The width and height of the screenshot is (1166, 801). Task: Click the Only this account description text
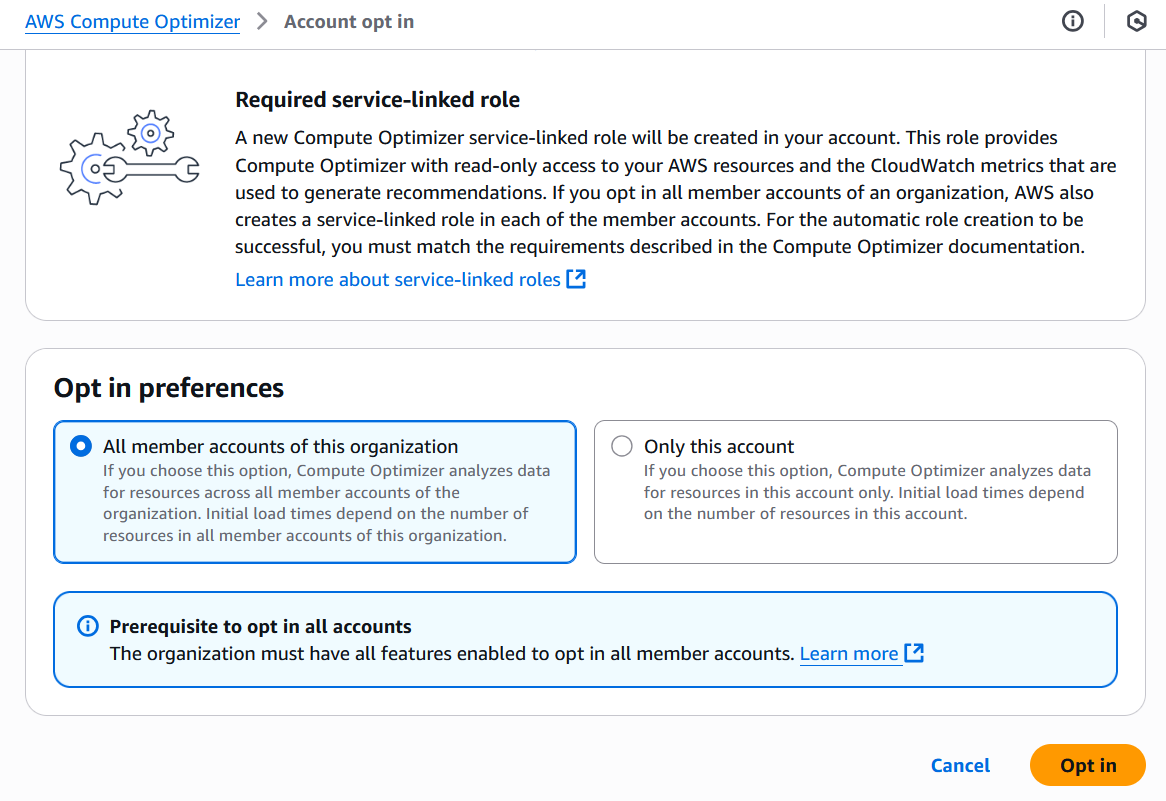[867, 492]
